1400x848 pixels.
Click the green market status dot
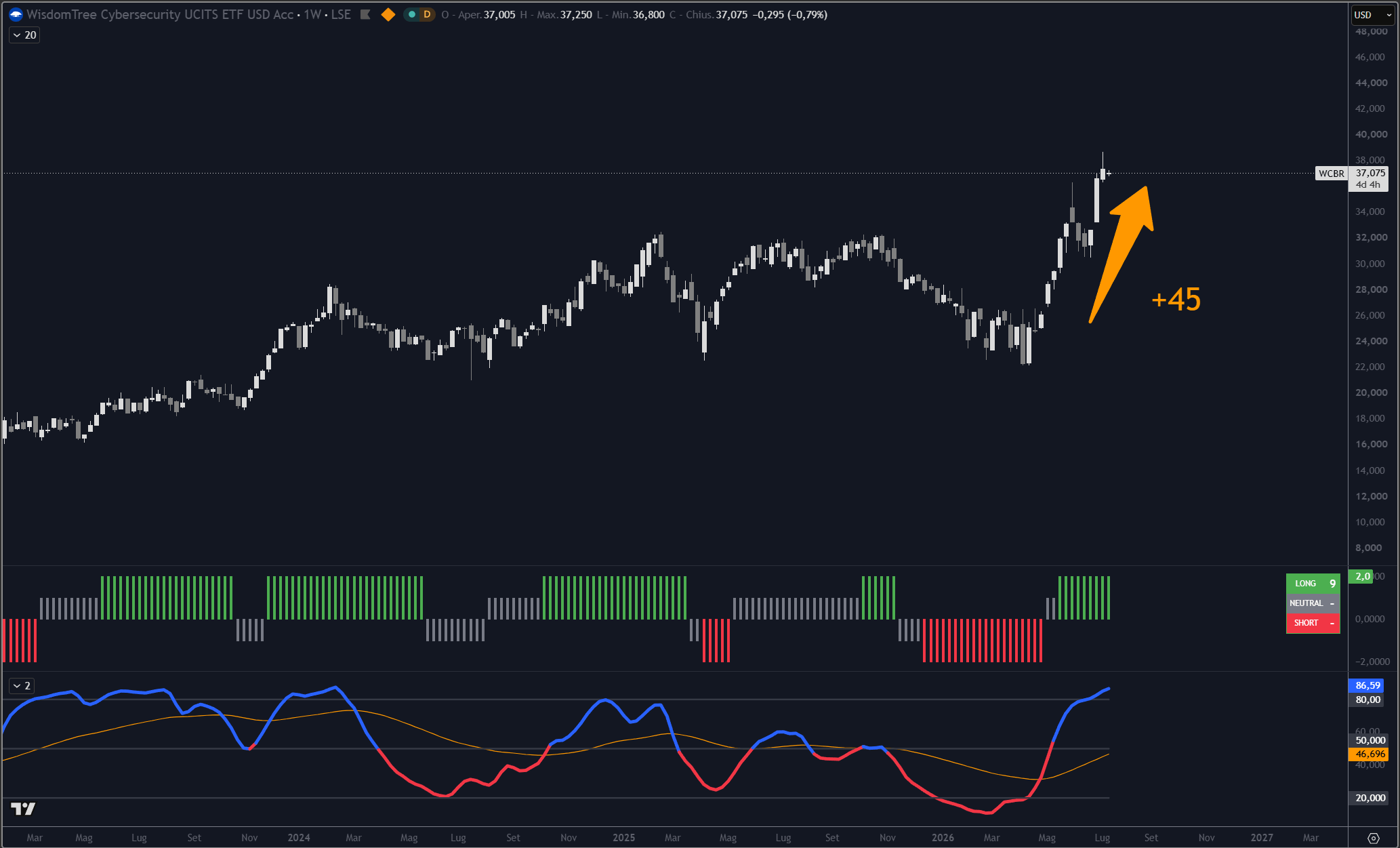coord(411,14)
